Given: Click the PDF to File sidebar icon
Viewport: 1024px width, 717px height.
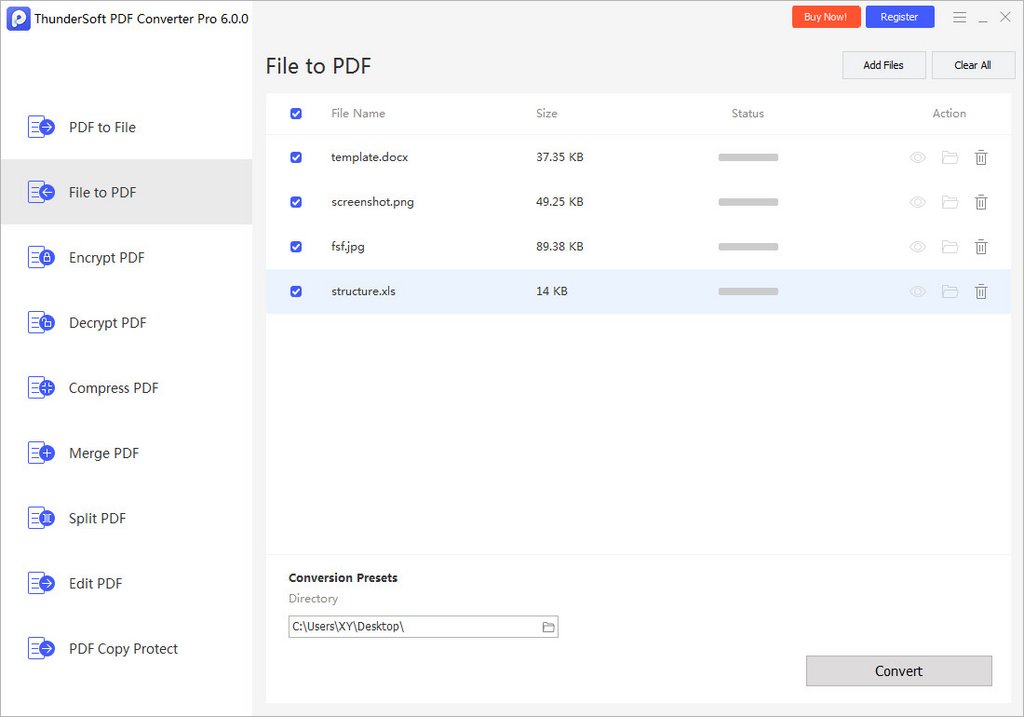Looking at the screenshot, I should [x=41, y=127].
